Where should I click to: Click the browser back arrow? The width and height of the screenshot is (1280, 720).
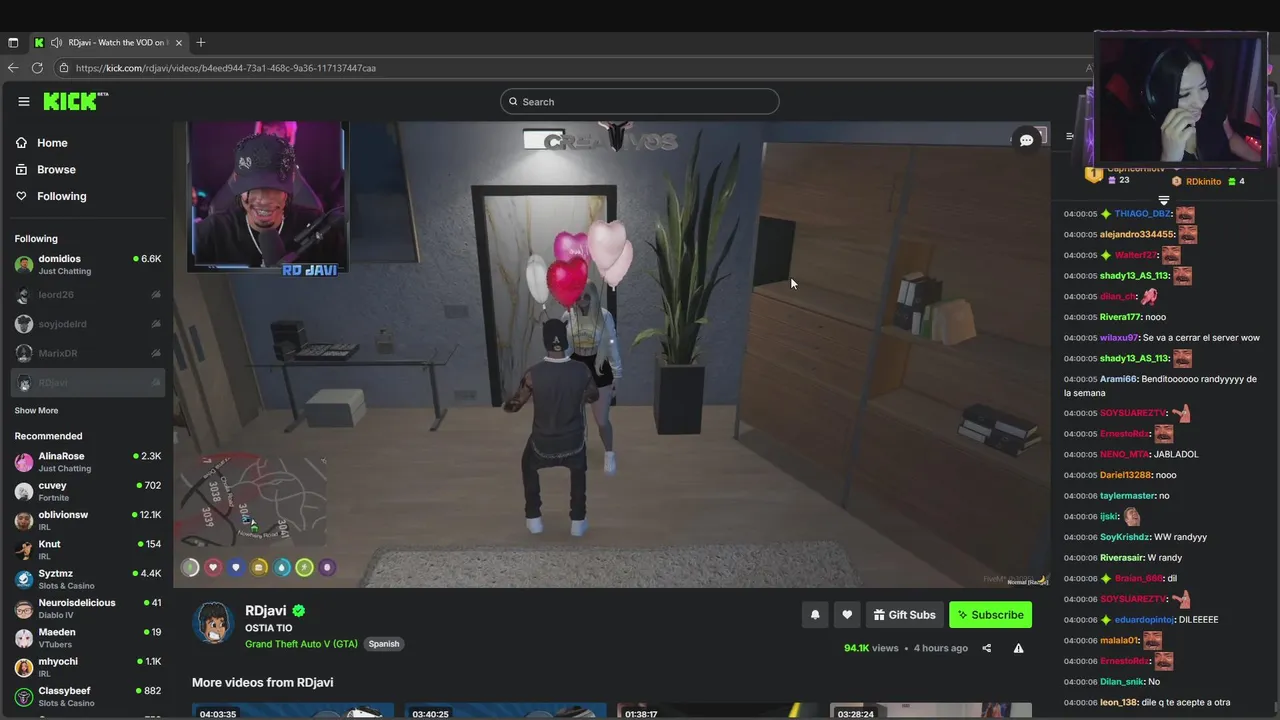point(13,68)
